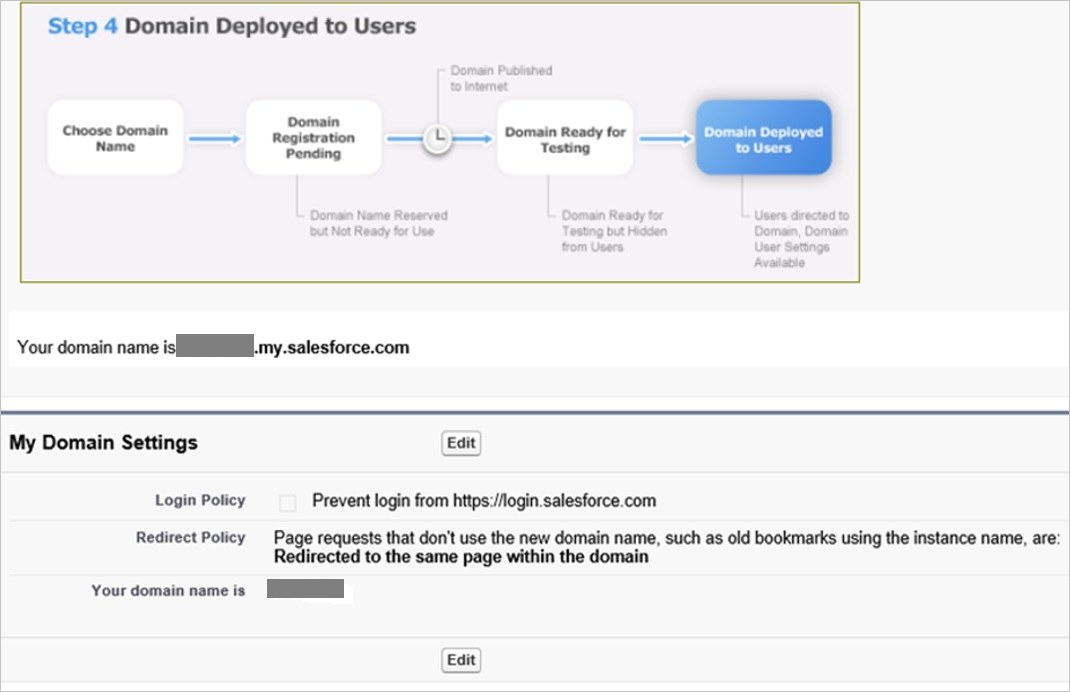Click the Login Policy label
The image size is (1070, 692).
[x=200, y=500]
